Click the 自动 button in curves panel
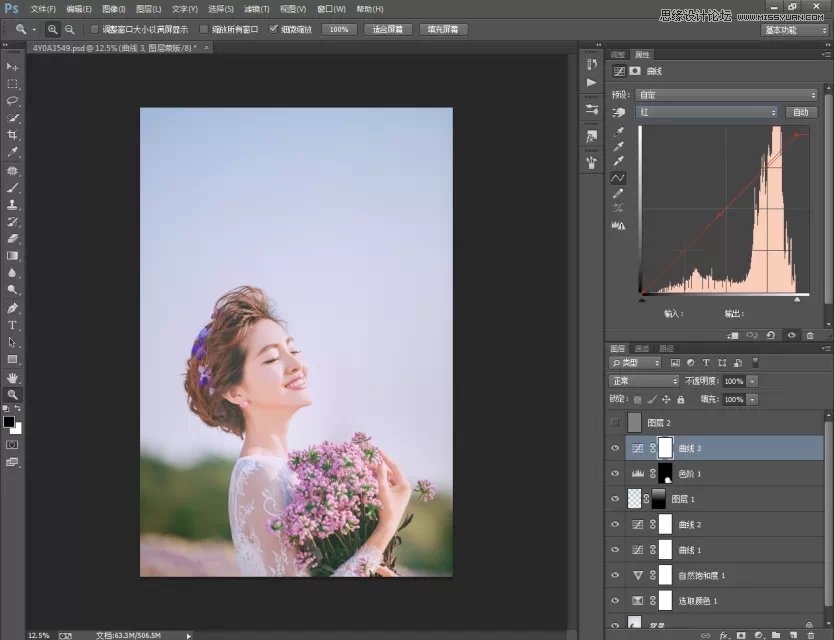Image resolution: width=834 pixels, height=640 pixels. coord(801,112)
